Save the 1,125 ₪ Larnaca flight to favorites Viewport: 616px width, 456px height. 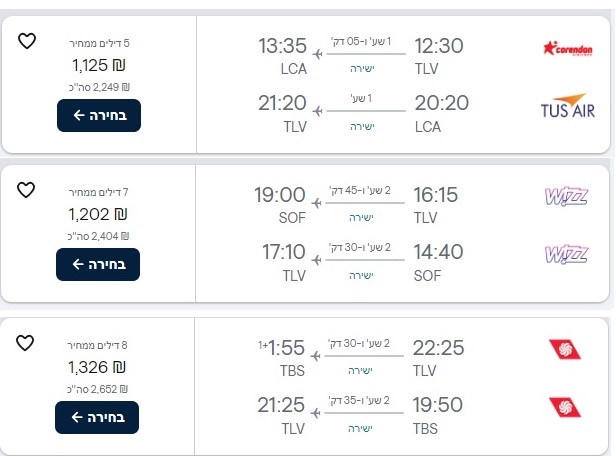tap(27, 42)
